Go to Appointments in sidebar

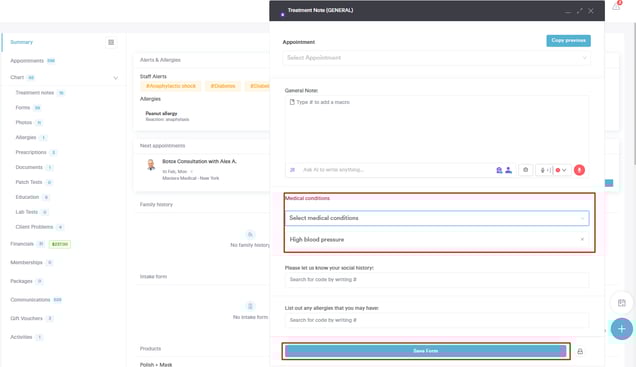click(x=27, y=61)
